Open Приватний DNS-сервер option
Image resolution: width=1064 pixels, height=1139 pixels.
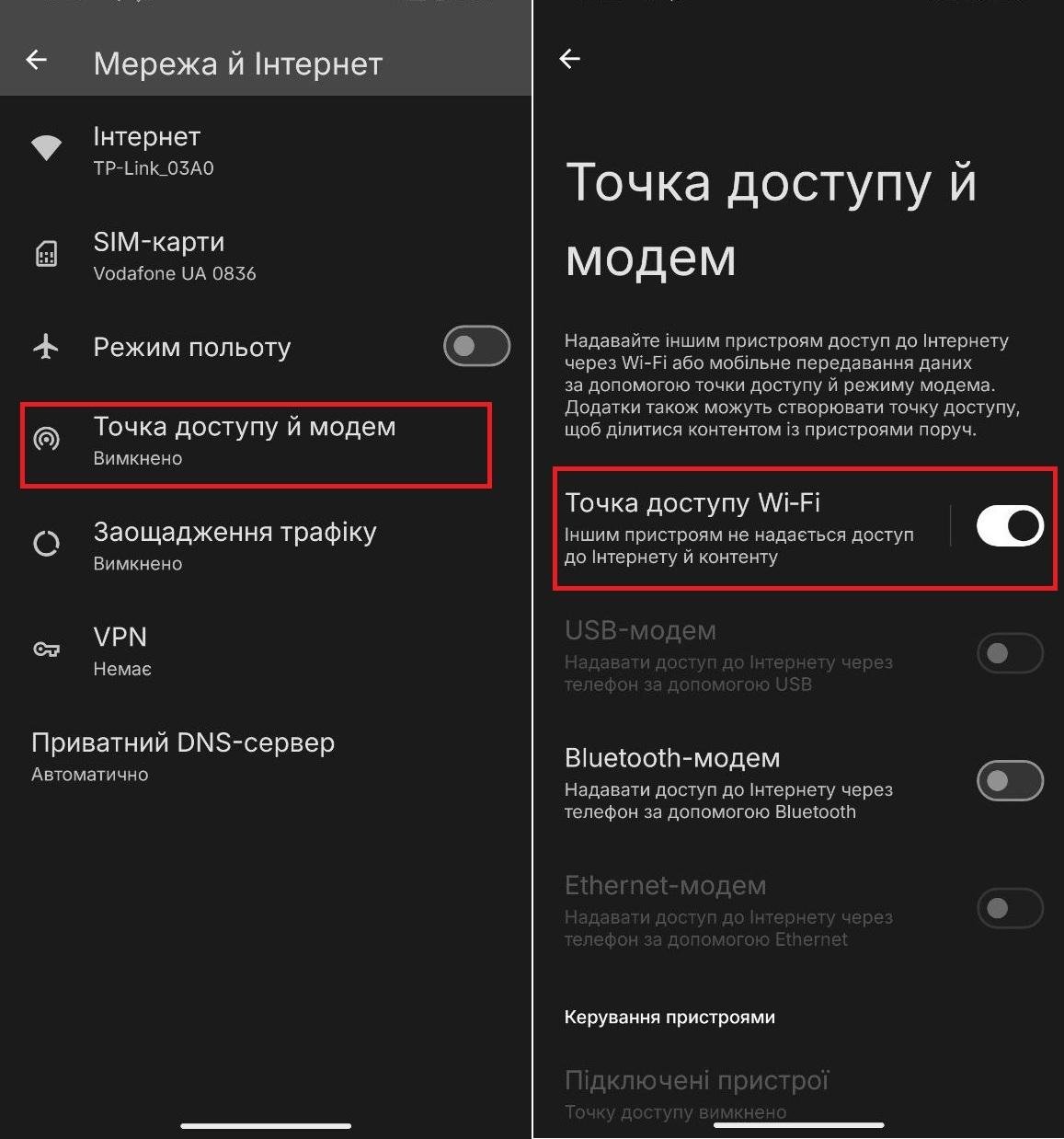pos(266,756)
